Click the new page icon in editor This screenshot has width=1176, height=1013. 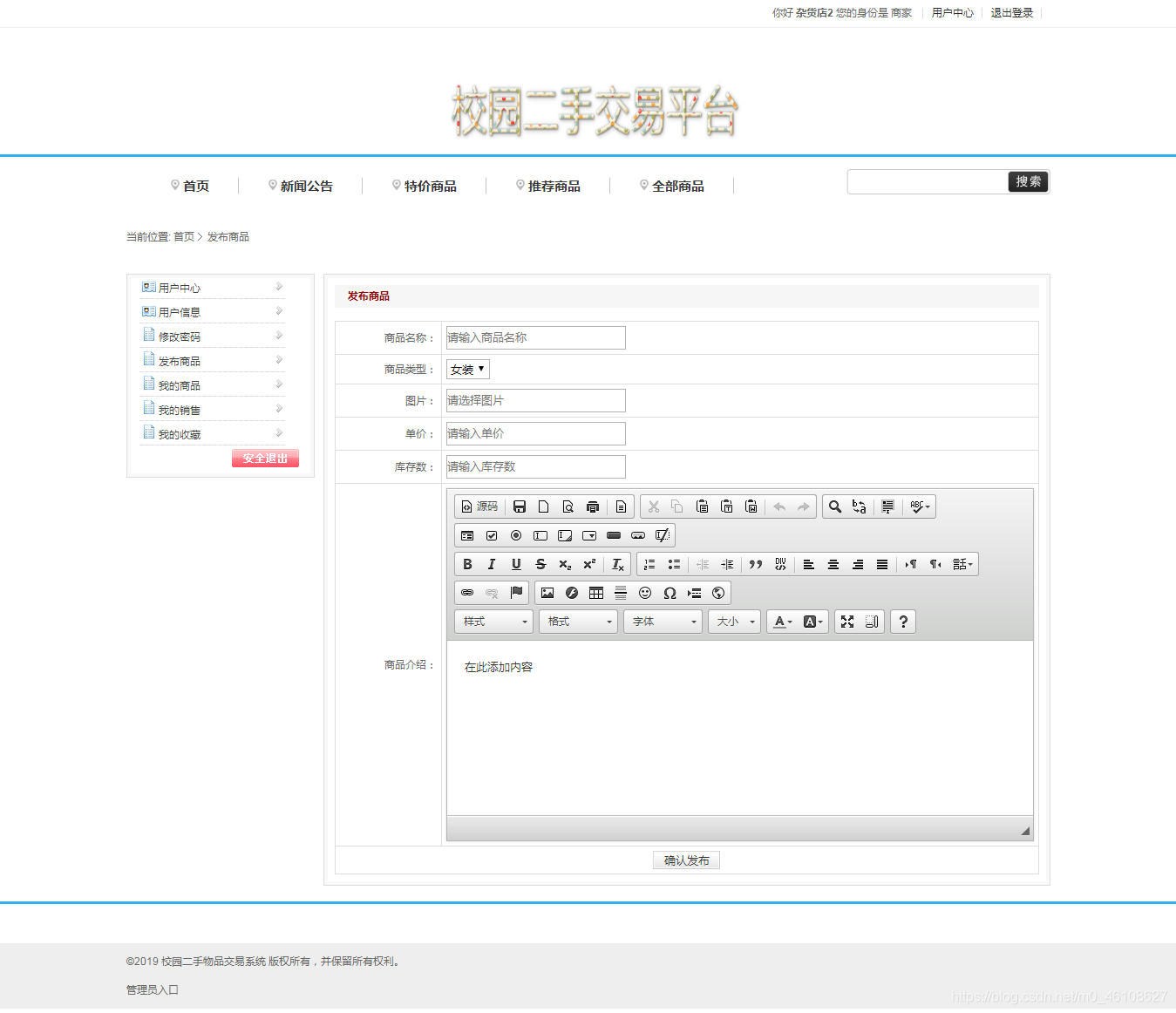pos(544,506)
